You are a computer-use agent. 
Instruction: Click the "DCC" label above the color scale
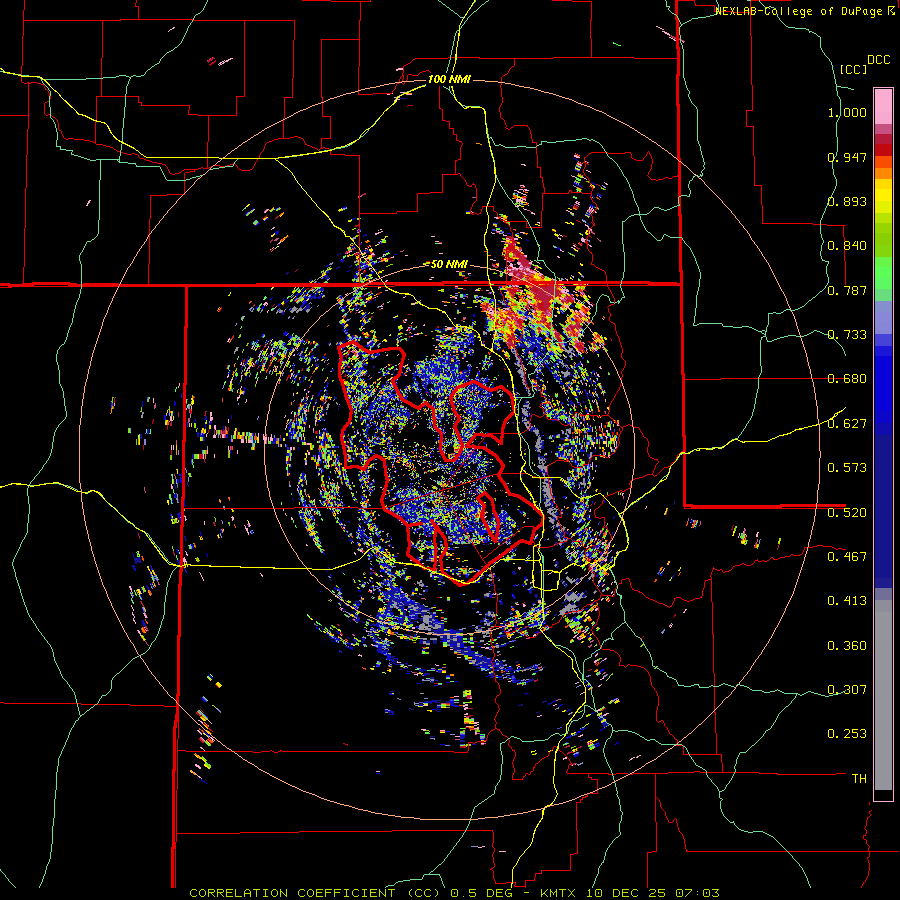[x=878, y=60]
